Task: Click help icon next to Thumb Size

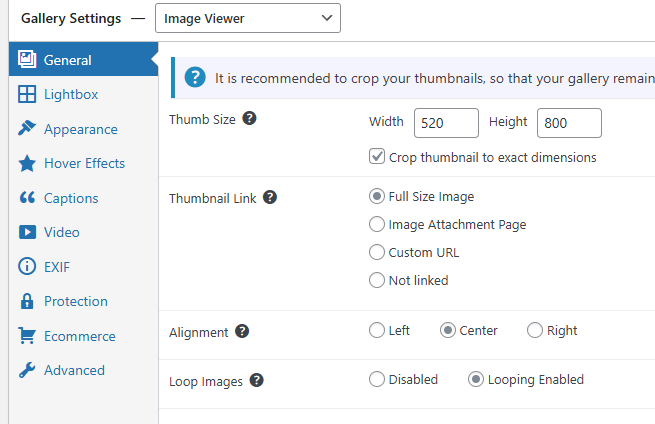Action: pos(250,118)
